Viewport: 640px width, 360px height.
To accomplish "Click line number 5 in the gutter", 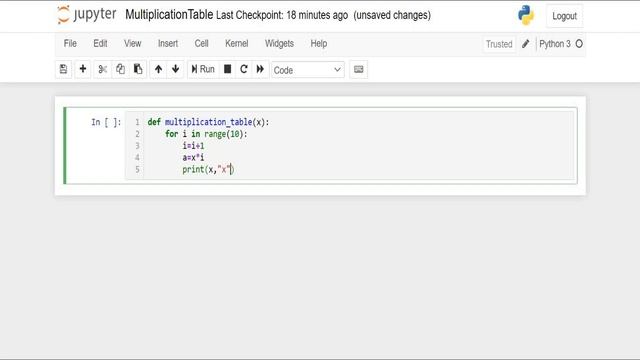I will click(137, 169).
